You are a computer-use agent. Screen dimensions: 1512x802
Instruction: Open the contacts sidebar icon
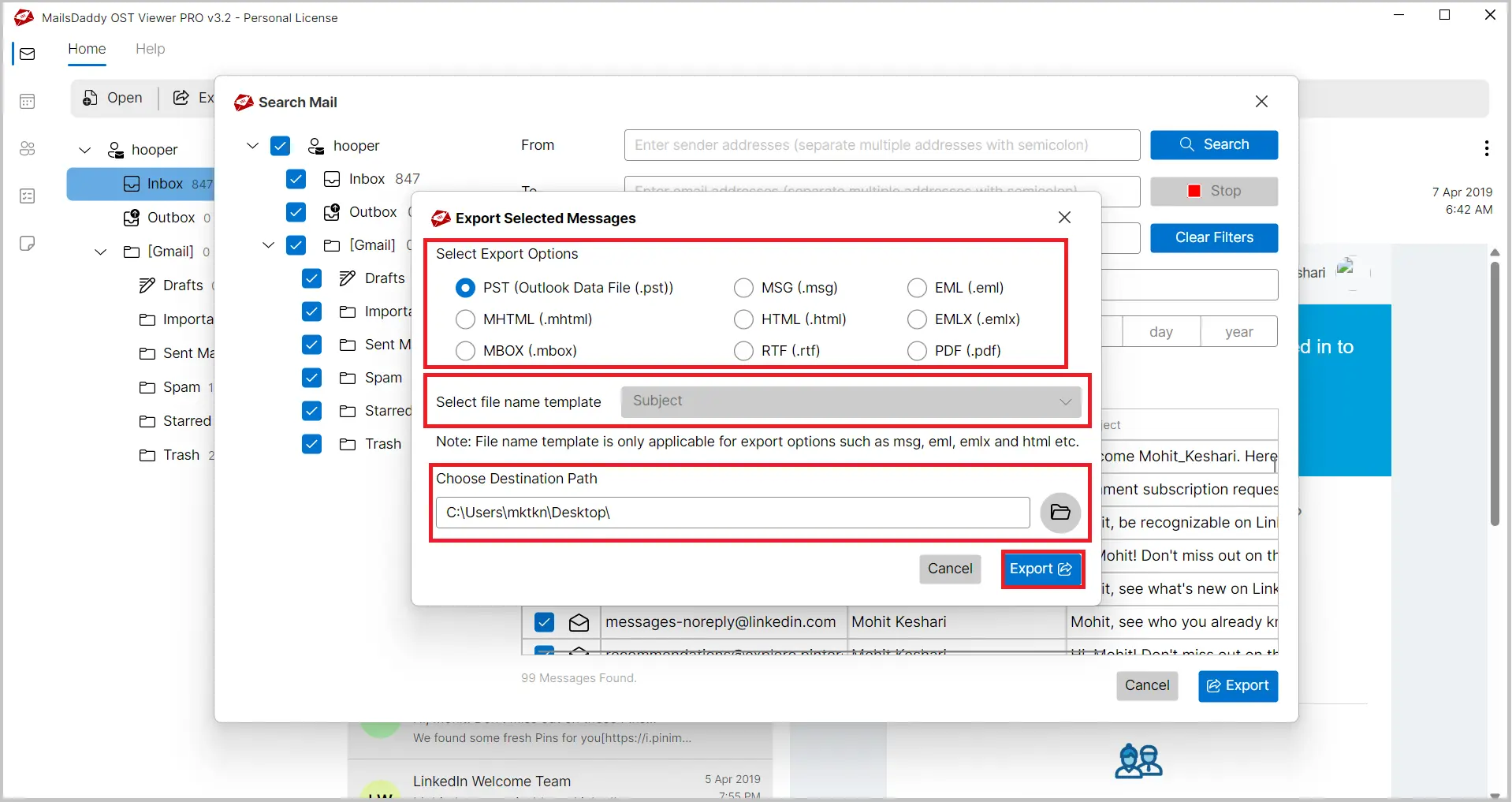click(x=28, y=148)
